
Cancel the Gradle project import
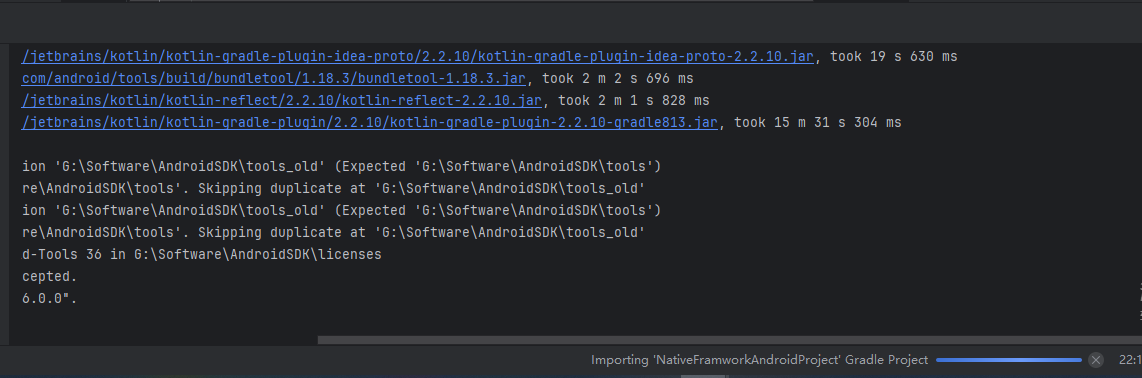(1095, 360)
